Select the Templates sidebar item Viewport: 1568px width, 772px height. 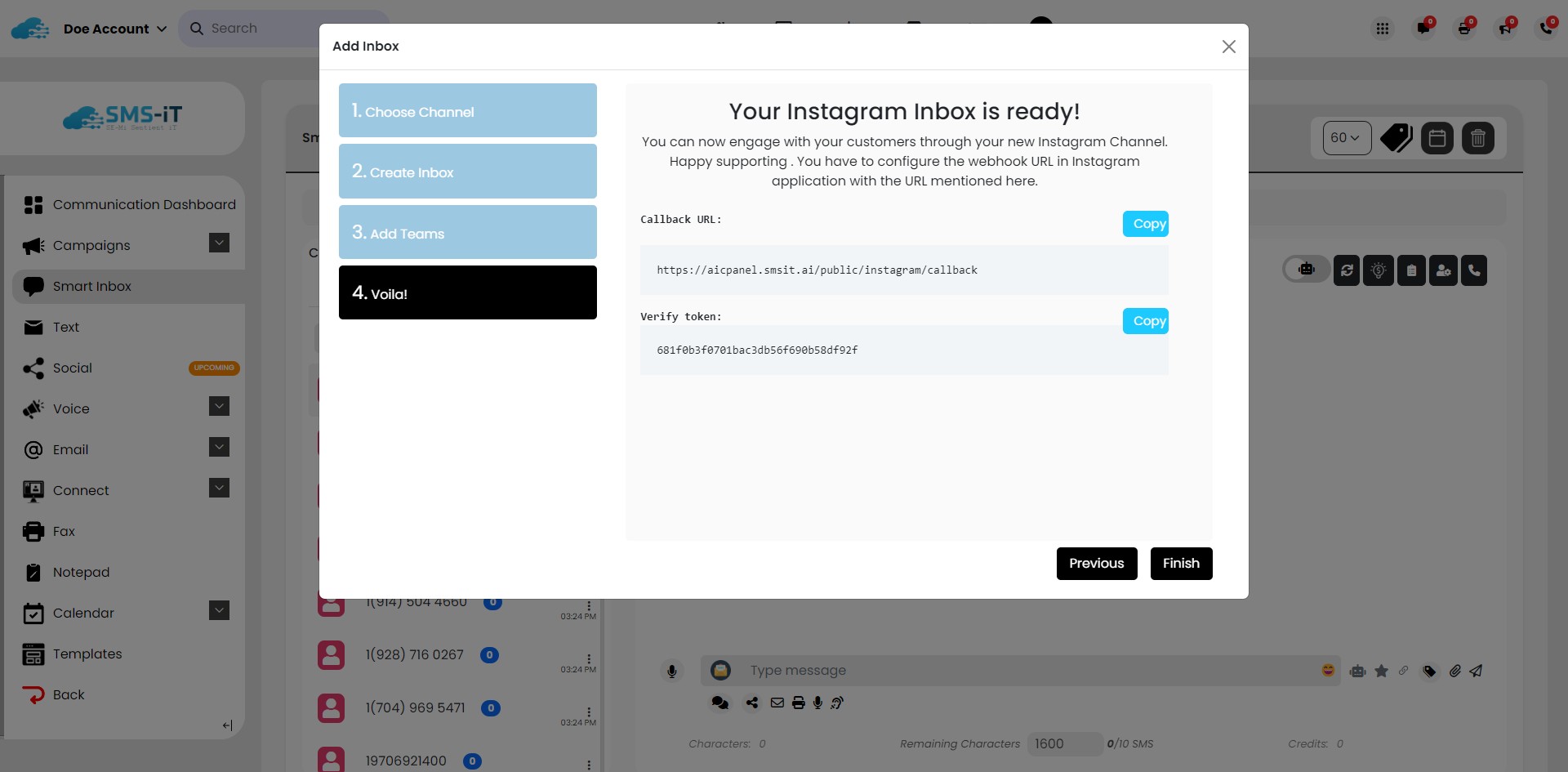pyautogui.click(x=87, y=654)
